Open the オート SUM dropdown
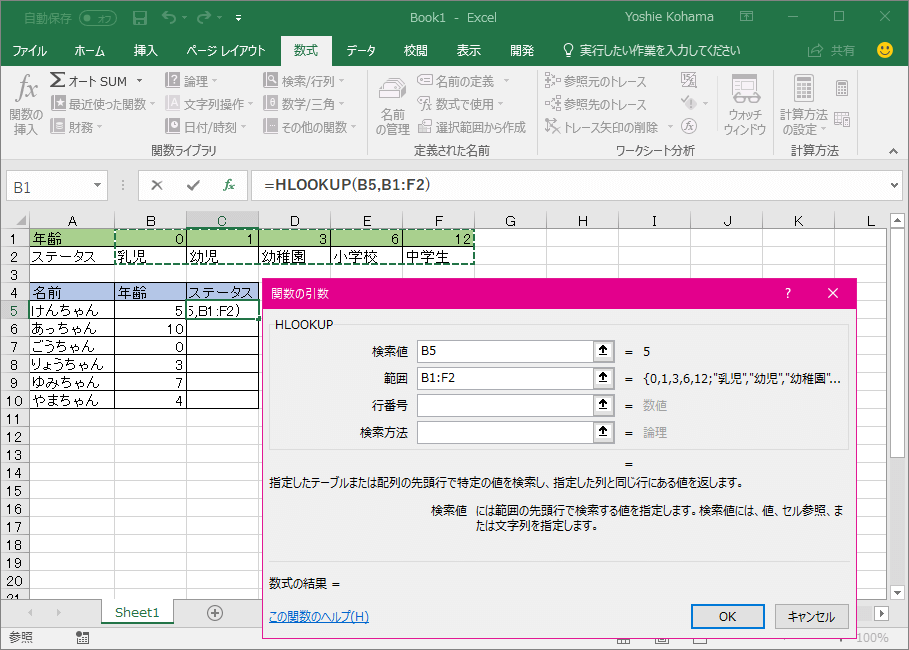 click(x=139, y=81)
